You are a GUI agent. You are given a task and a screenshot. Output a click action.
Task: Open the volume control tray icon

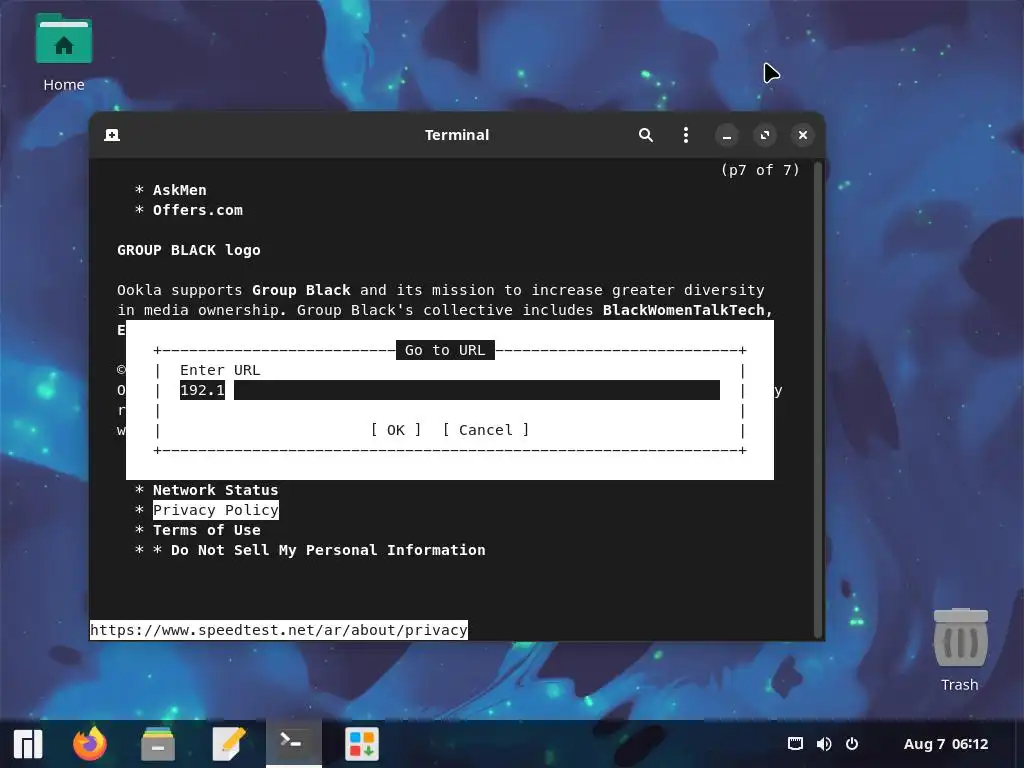(824, 744)
